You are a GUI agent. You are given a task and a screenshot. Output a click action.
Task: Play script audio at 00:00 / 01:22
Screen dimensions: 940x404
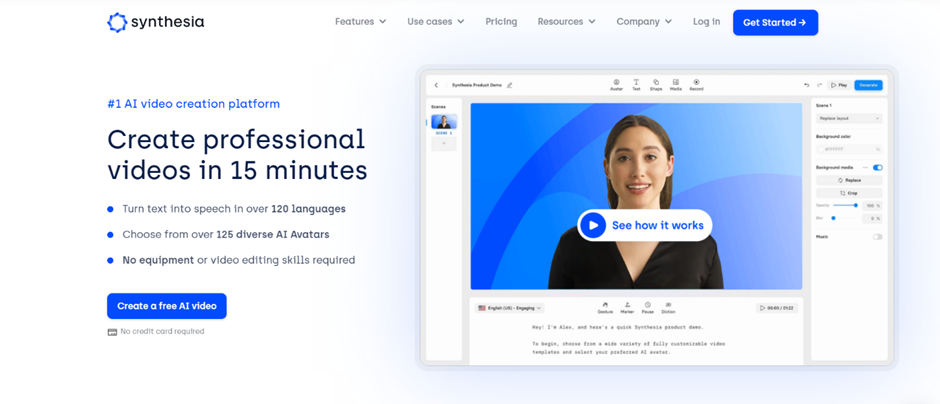click(777, 308)
